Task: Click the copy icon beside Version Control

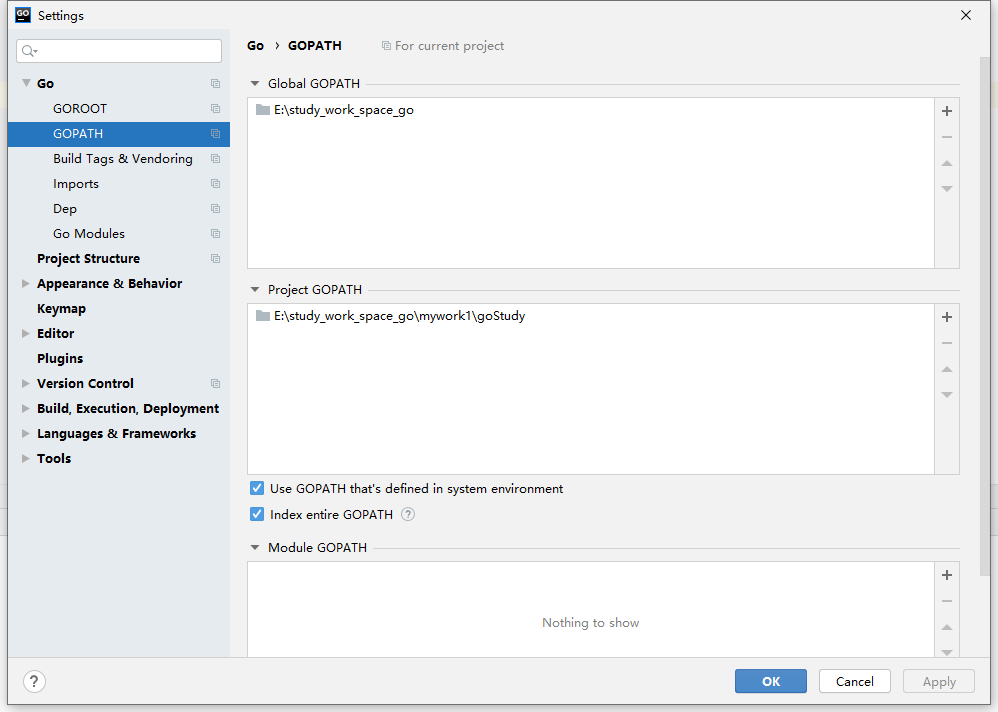Action: pyautogui.click(x=215, y=384)
